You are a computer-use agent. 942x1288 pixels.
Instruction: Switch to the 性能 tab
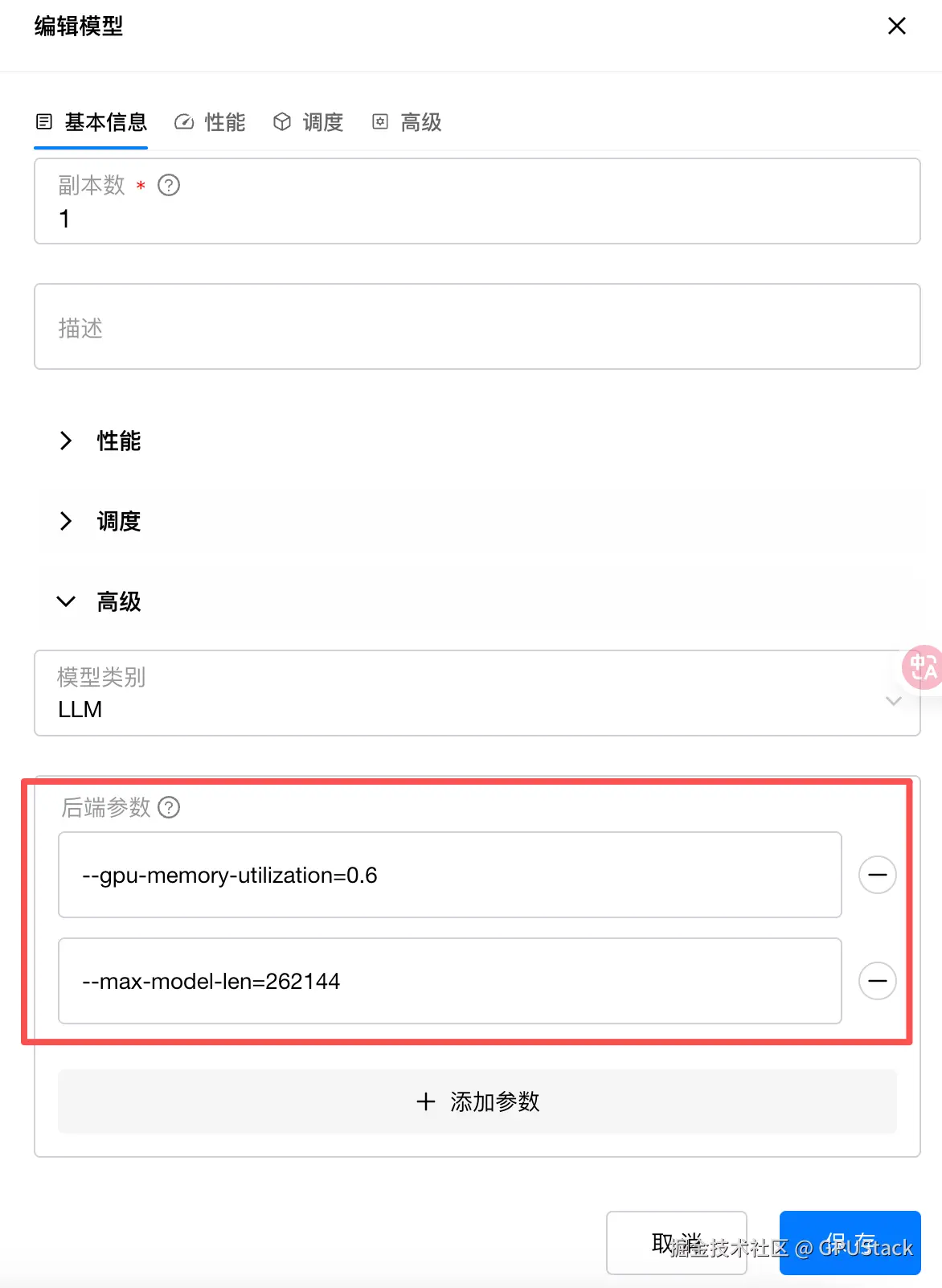211,122
